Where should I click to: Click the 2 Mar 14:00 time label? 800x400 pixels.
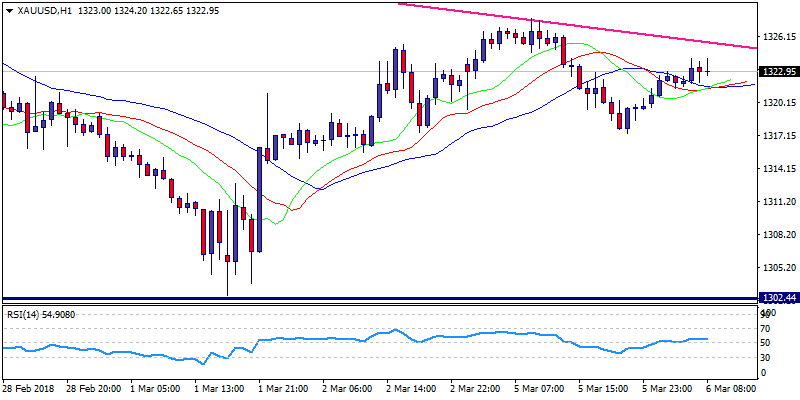click(x=410, y=386)
